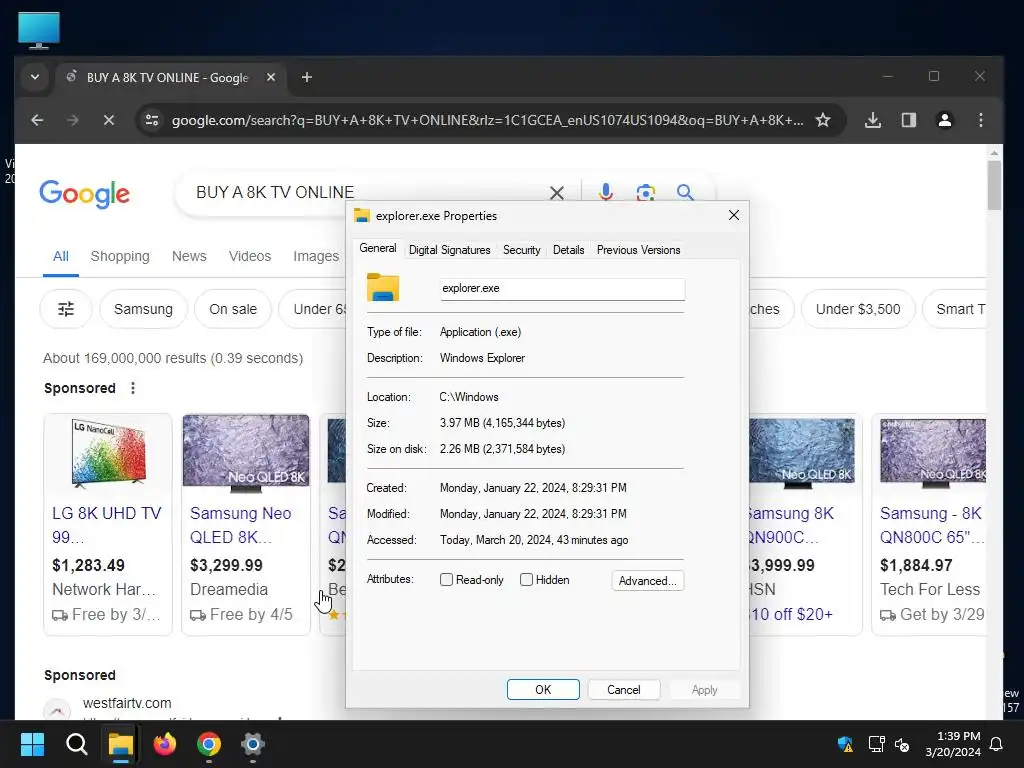
Task: Open File Explorer from taskbar
Action: tap(120, 744)
